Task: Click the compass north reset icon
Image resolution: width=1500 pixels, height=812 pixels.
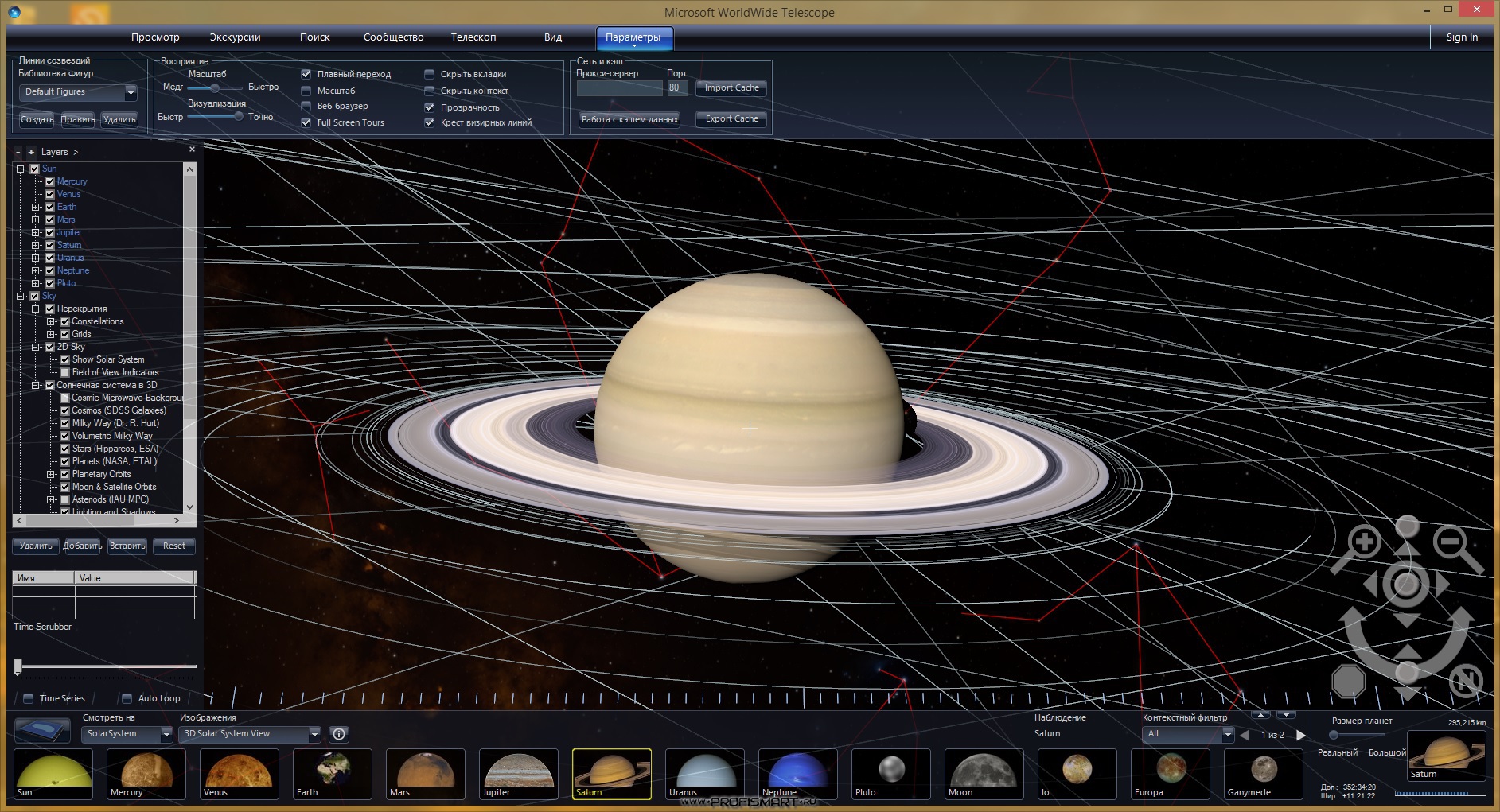Action: tap(1465, 681)
